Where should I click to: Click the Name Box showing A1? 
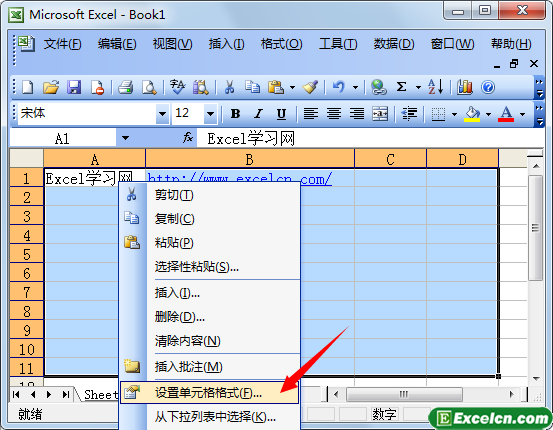(62, 138)
